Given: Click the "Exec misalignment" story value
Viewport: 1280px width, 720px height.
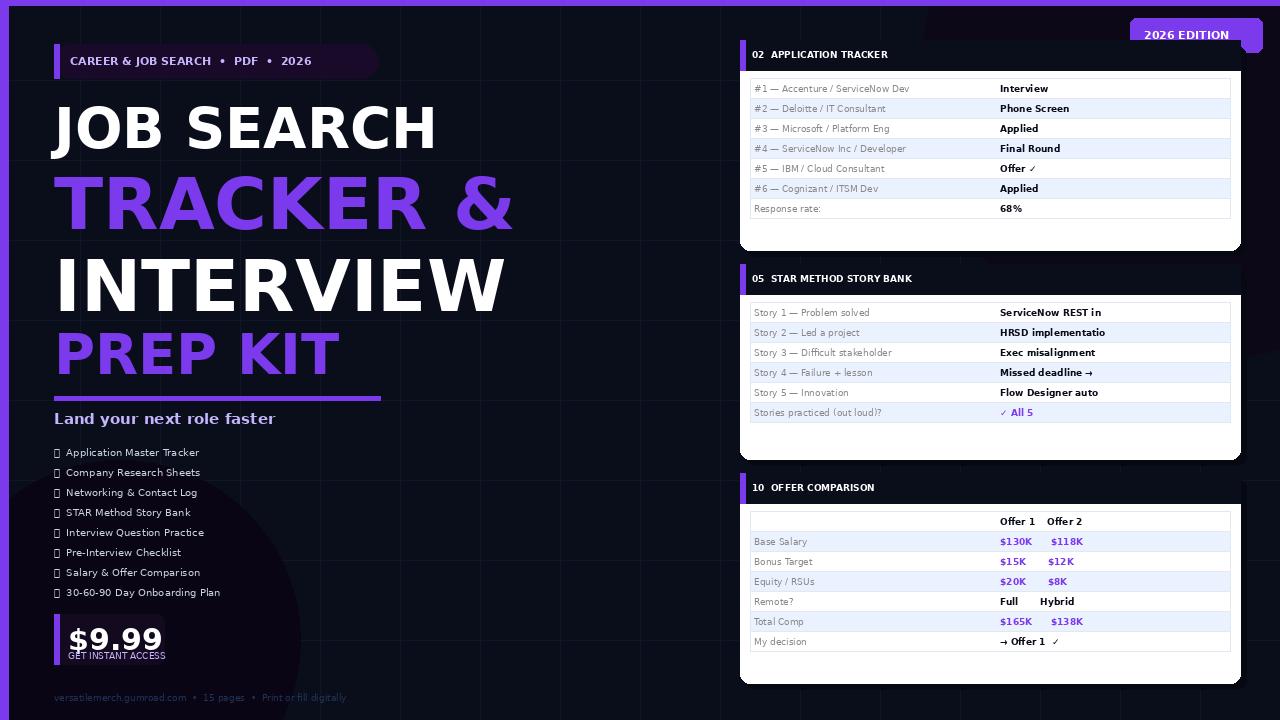Looking at the screenshot, I should 1047,353.
